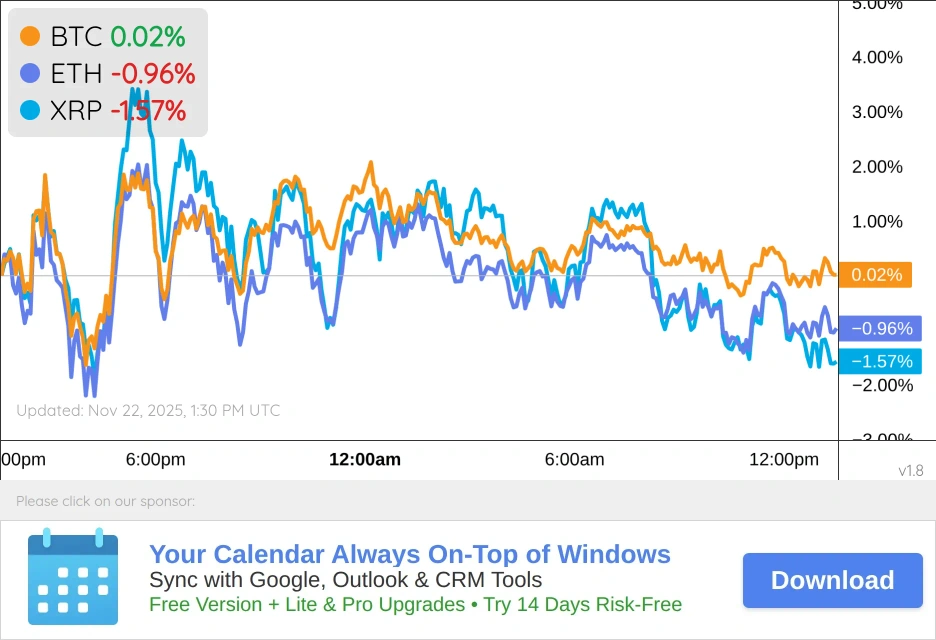The height and width of the screenshot is (640, 936).
Task: Click the BTC 0.02% legend label
Action: 117,37
